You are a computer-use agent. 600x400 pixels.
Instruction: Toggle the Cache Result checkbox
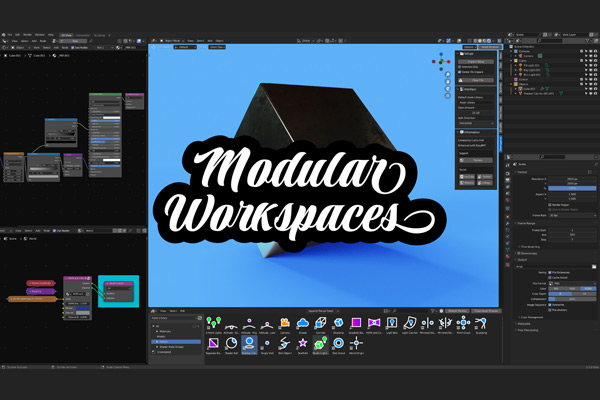[550, 278]
